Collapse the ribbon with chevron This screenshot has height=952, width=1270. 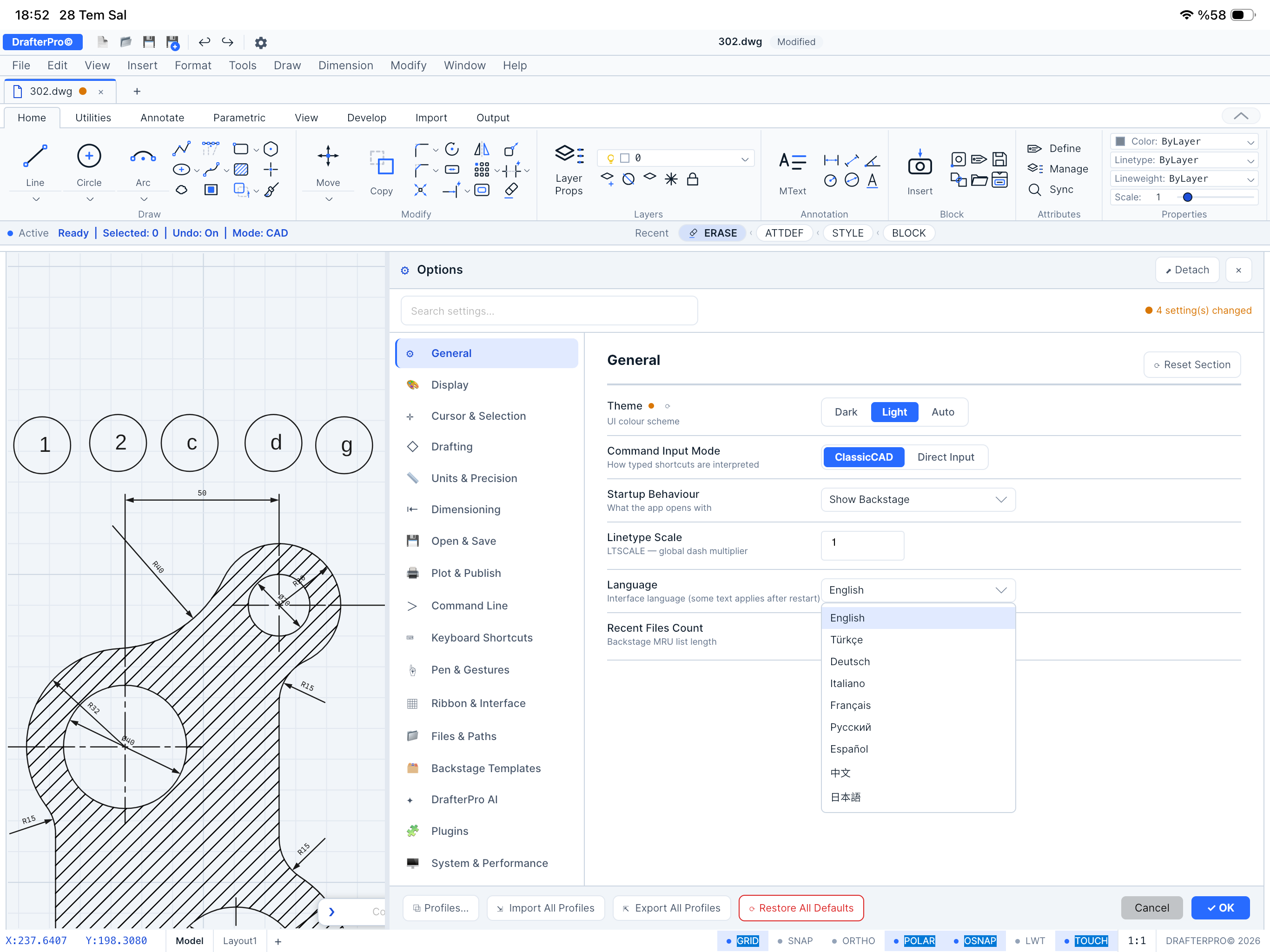[x=1241, y=116]
